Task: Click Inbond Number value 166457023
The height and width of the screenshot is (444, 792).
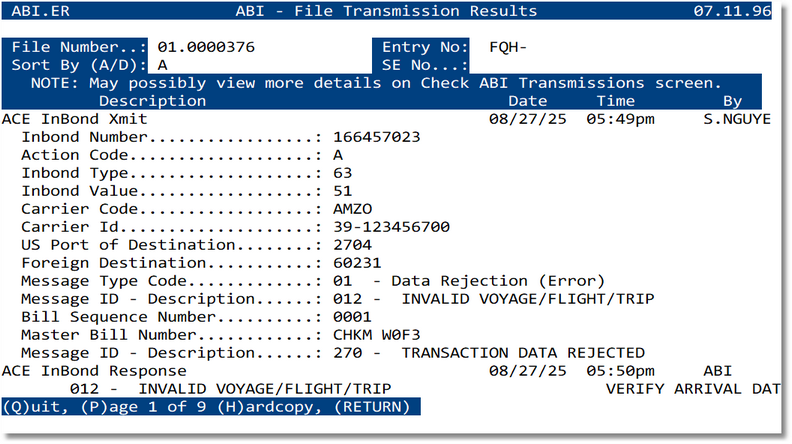Action: [x=376, y=137]
